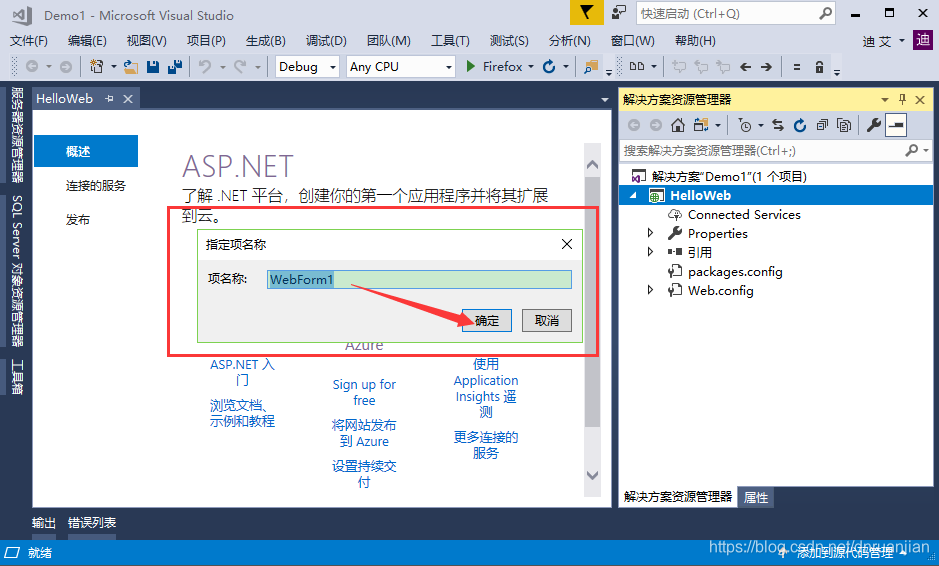Click scroll-up arrow of page scrollbar
939x566 pixels.
(x=592, y=164)
